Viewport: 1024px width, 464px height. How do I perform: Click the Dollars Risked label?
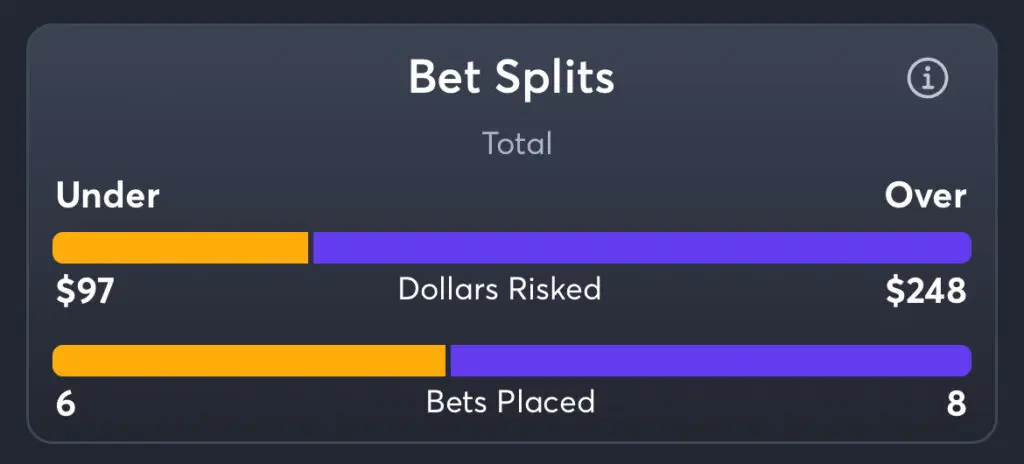pyautogui.click(x=500, y=289)
